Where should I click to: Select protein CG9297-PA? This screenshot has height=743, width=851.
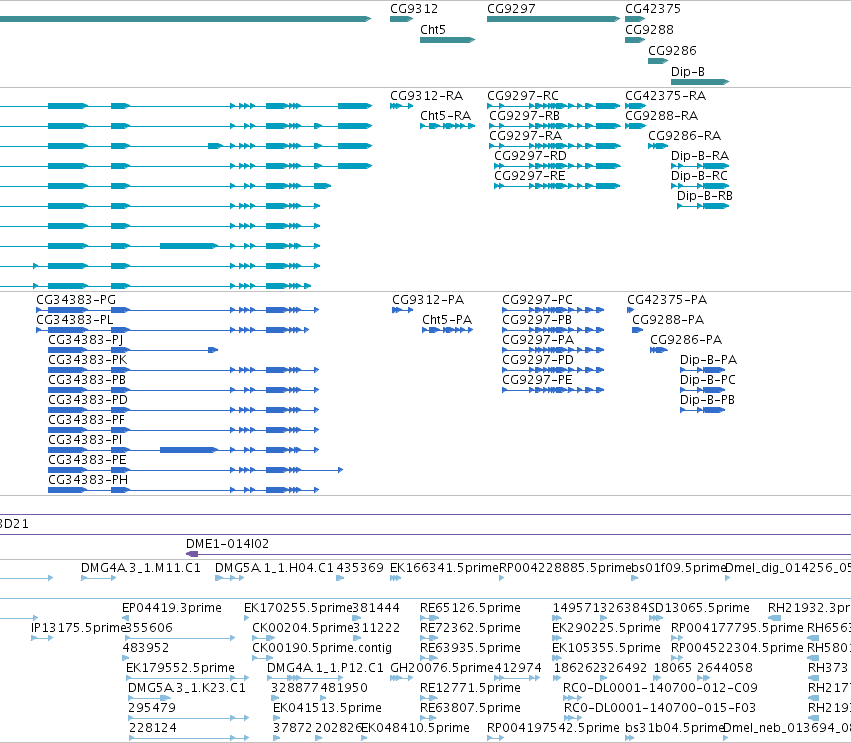pos(537,340)
